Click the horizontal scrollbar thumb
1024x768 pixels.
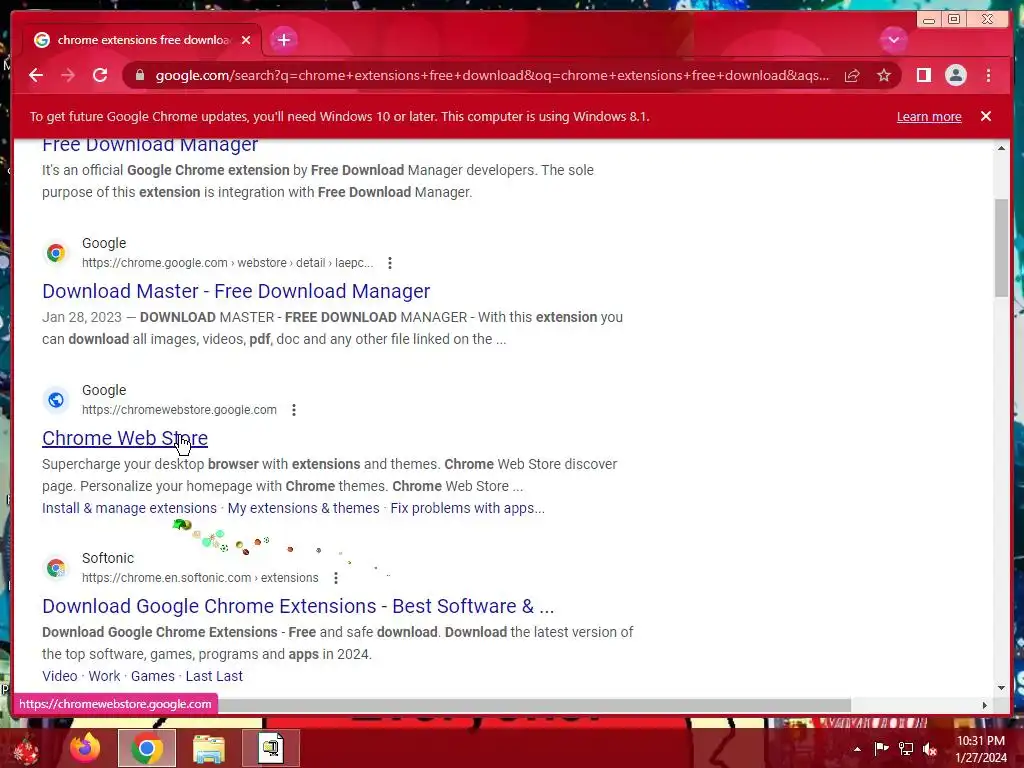[x=534, y=705]
